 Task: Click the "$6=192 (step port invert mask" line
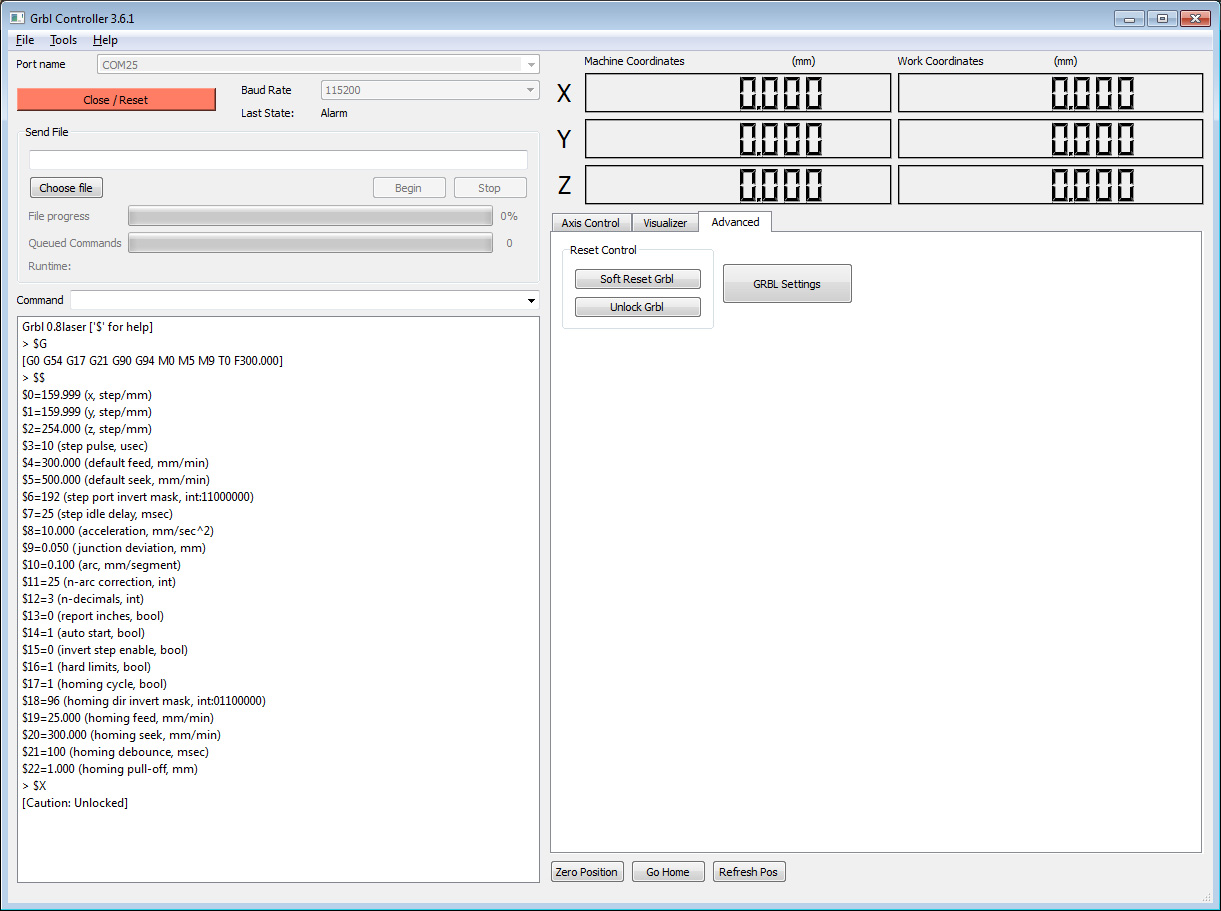point(137,497)
